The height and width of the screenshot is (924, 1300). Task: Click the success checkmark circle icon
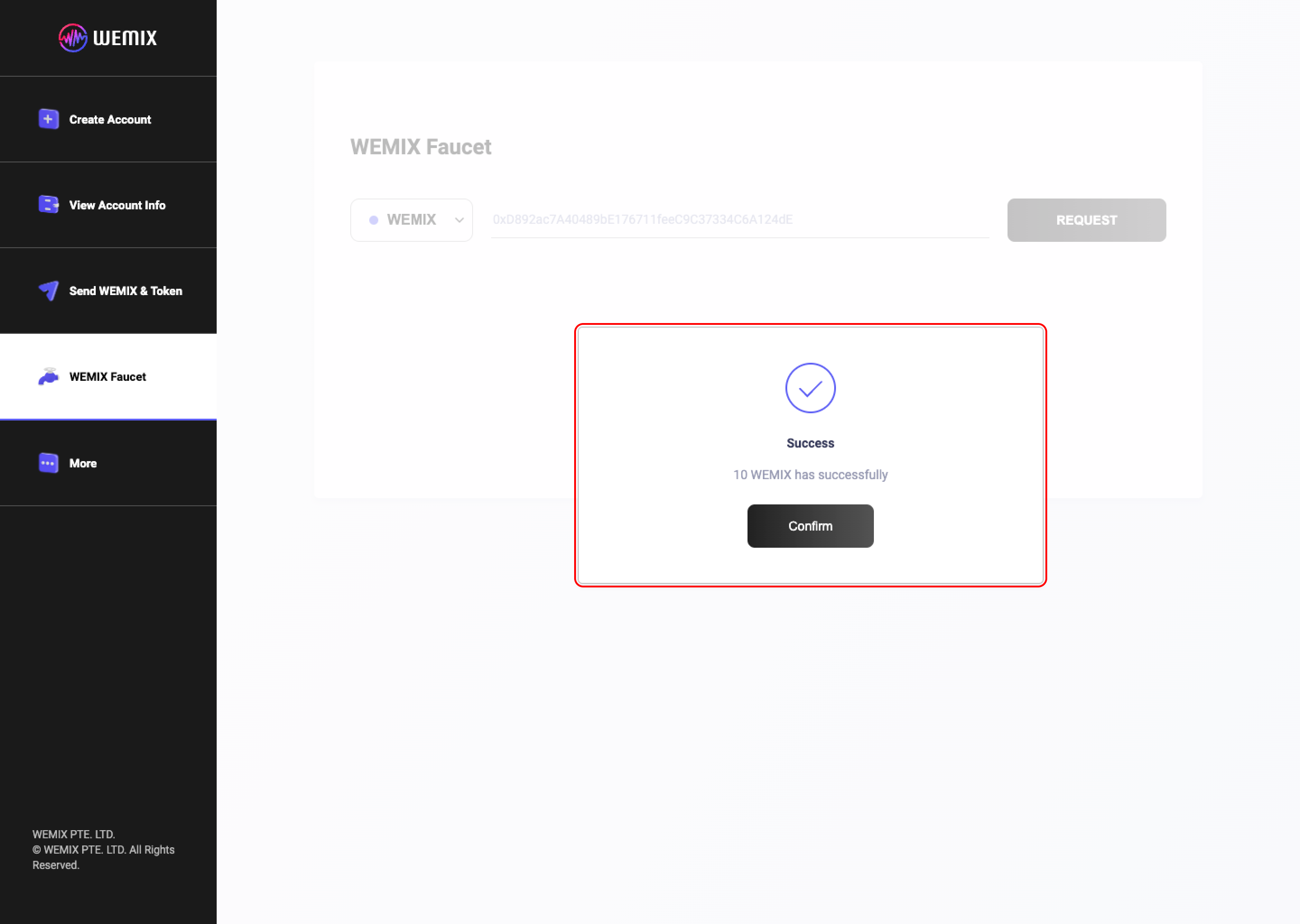tap(810, 388)
